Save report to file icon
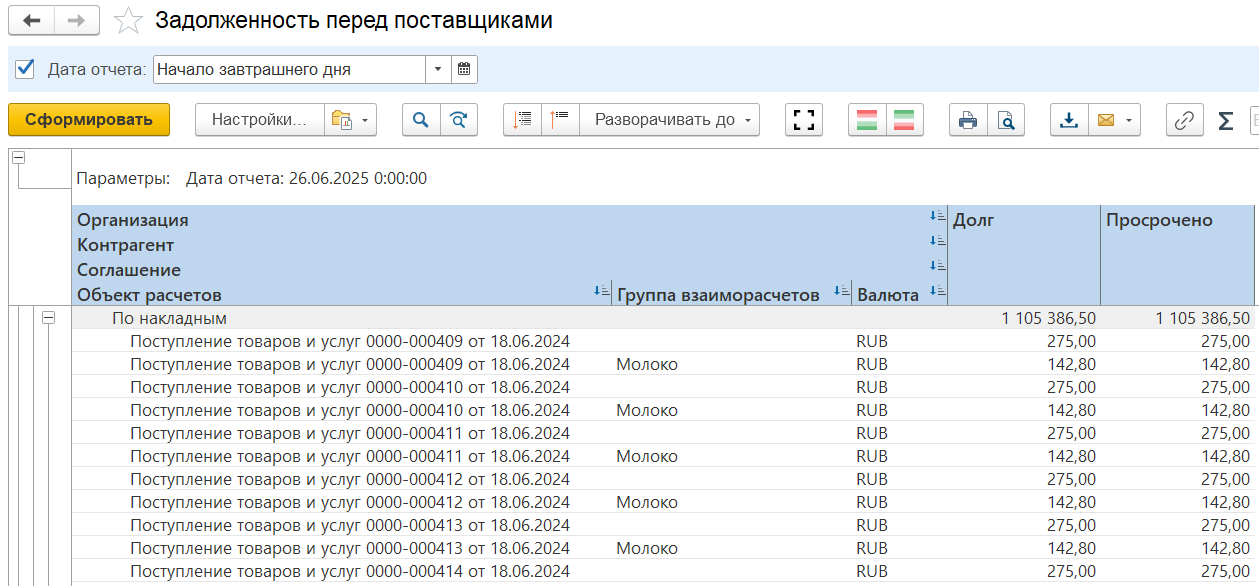This screenshot has width=1259, height=586. [x=1069, y=120]
